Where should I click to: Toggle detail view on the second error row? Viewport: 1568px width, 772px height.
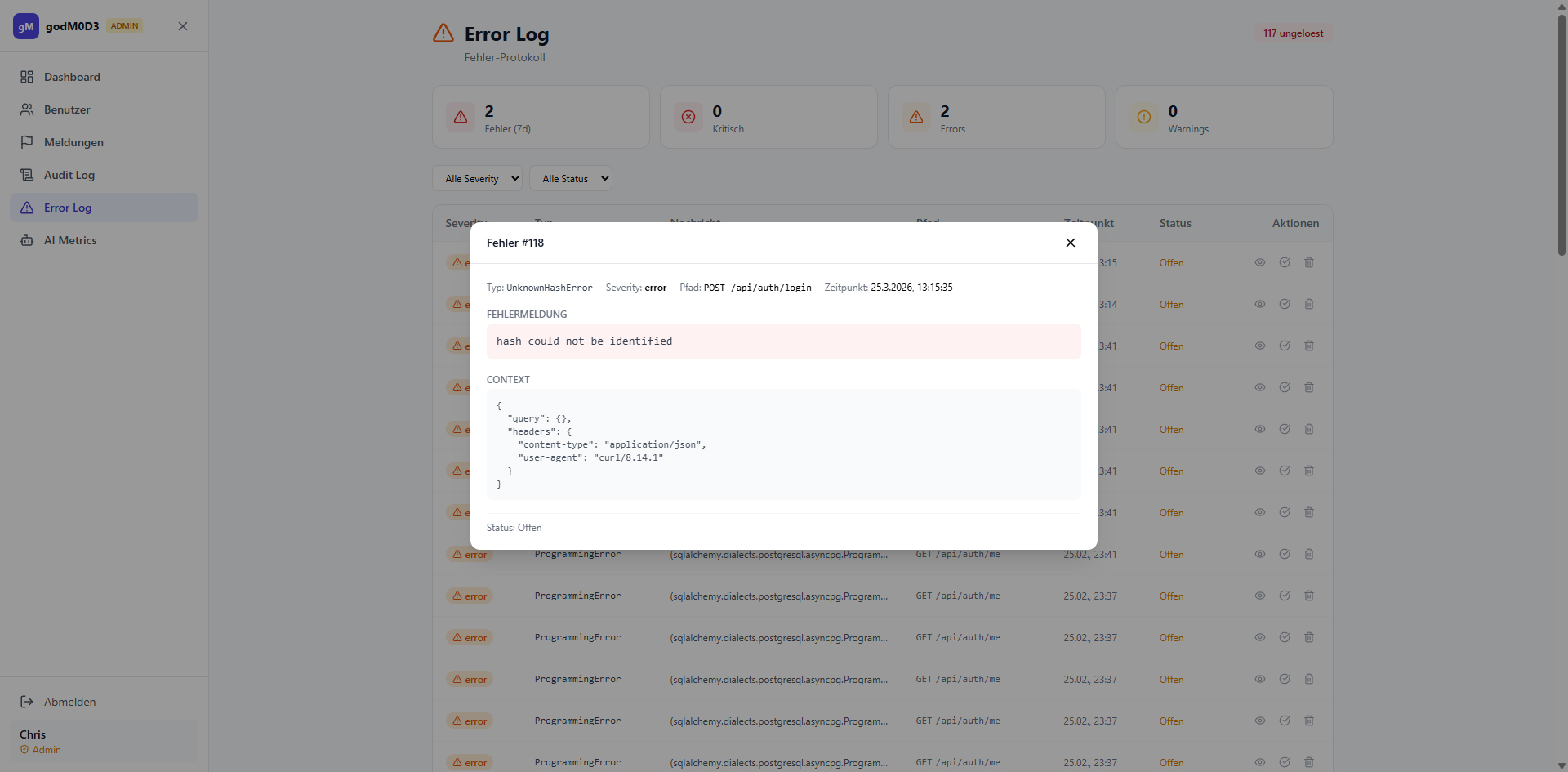pyautogui.click(x=1260, y=305)
